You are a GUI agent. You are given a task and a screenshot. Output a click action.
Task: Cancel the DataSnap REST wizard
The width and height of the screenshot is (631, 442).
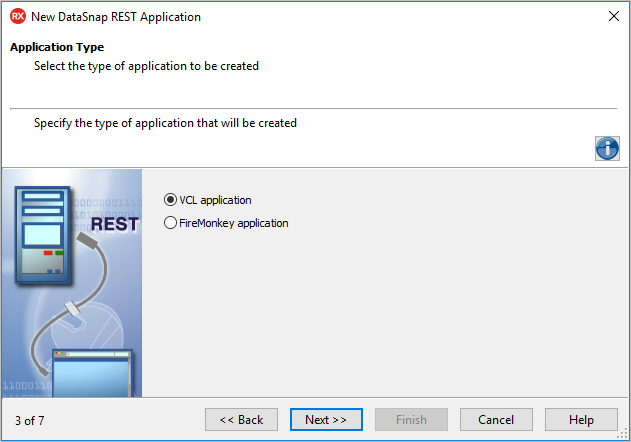[496, 419]
